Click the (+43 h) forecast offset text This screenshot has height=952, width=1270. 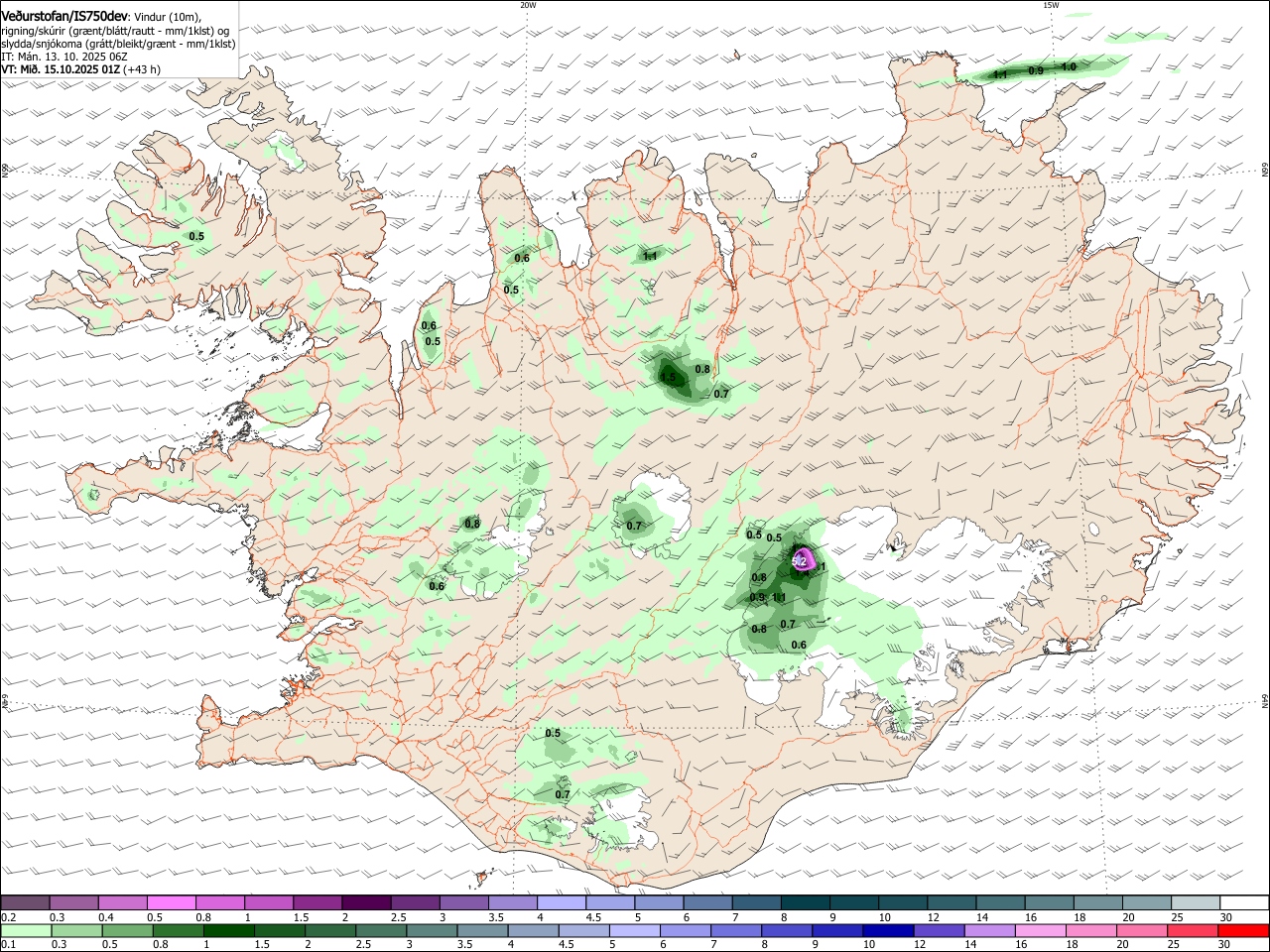(x=142, y=69)
